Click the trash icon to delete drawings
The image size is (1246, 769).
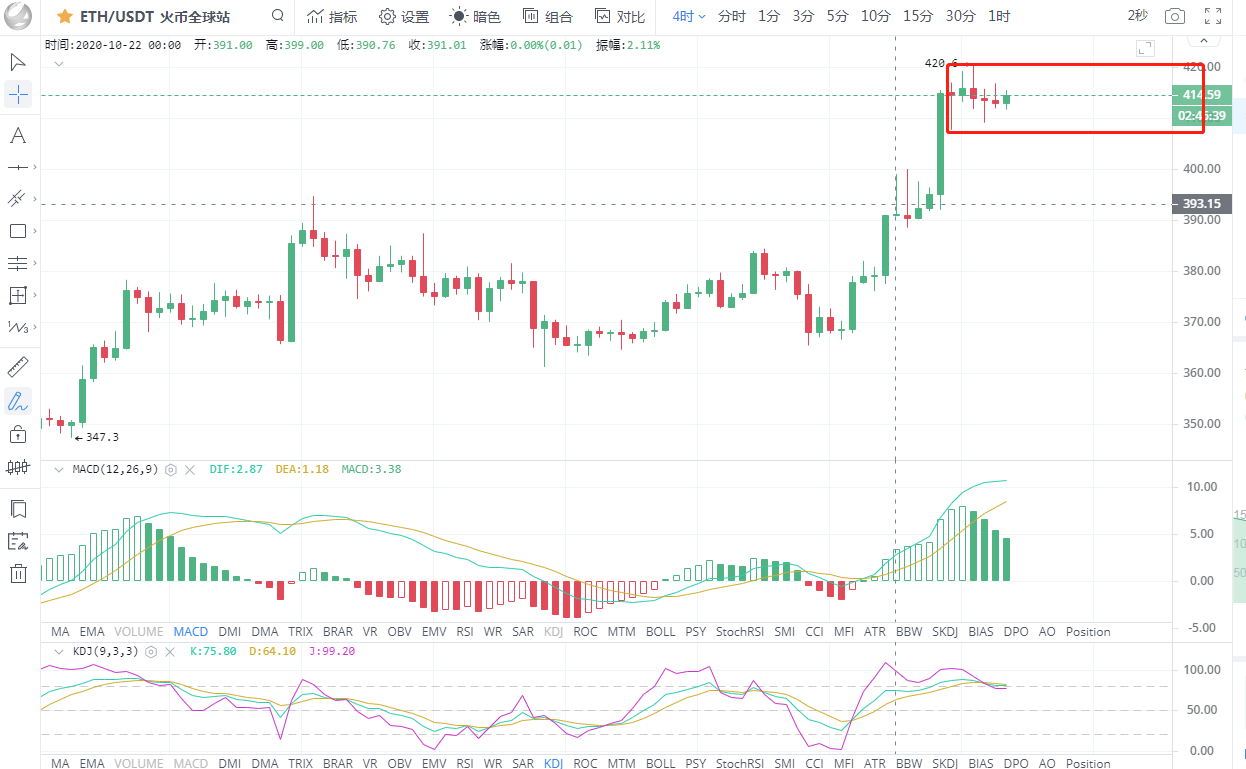(17, 573)
